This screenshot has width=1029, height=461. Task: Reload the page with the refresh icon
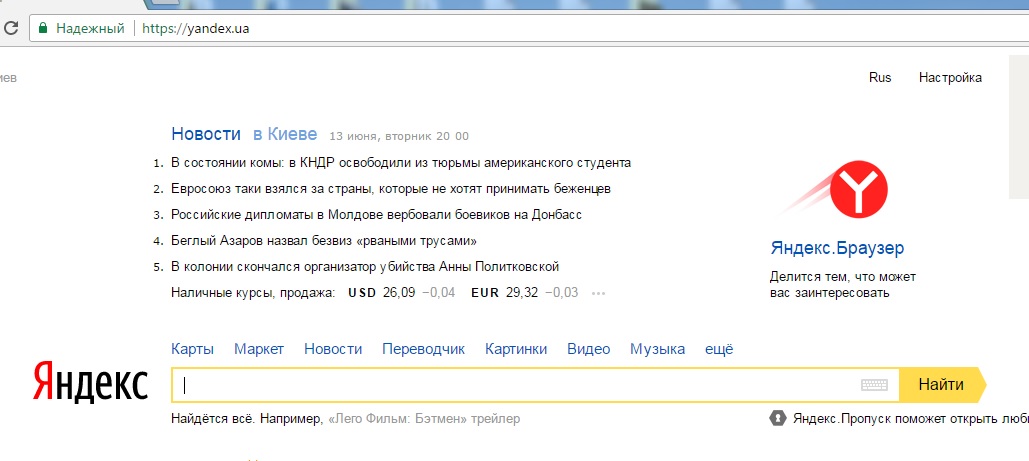[10, 28]
